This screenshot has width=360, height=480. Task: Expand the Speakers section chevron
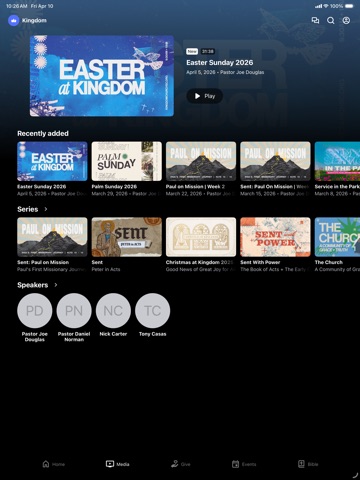56,285
